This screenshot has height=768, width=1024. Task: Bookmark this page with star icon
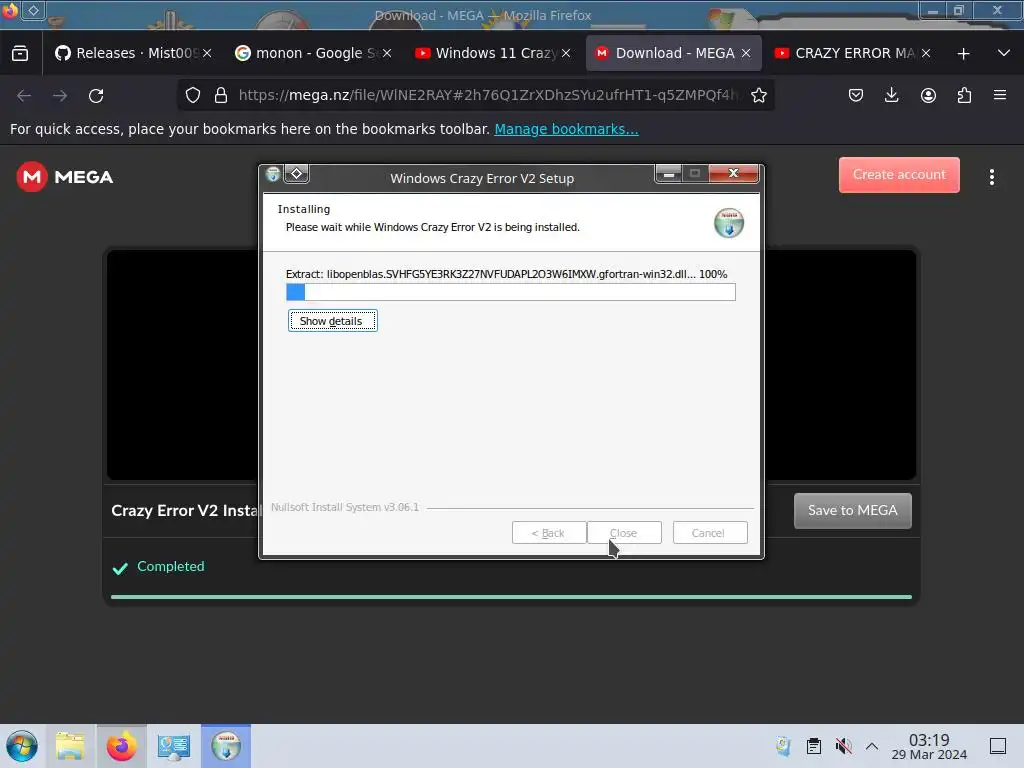pyautogui.click(x=759, y=95)
